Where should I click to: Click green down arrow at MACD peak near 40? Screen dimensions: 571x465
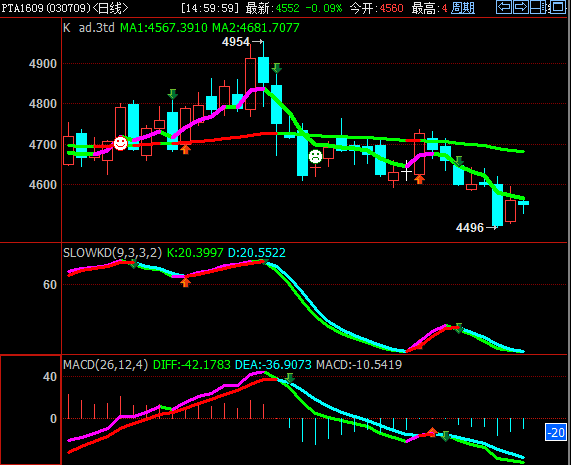click(290, 378)
